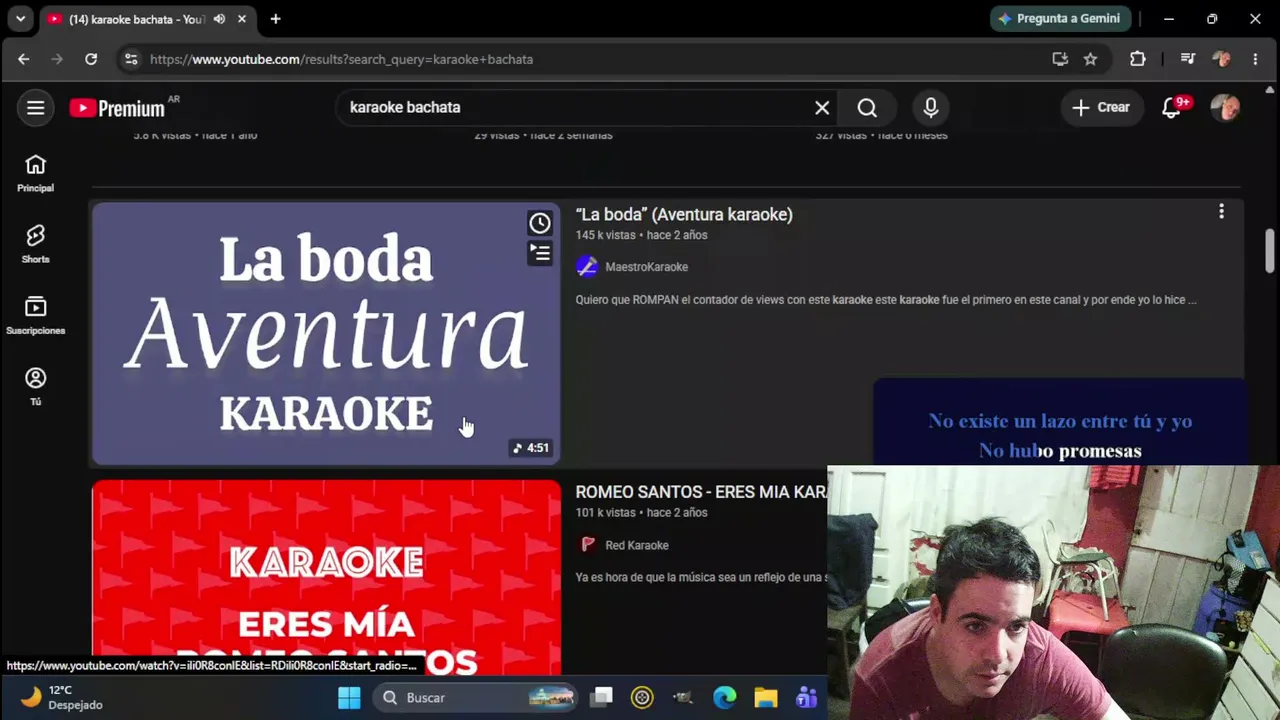The width and height of the screenshot is (1280, 720).
Task: Open the Chrome three-dot menu
Action: click(1255, 59)
